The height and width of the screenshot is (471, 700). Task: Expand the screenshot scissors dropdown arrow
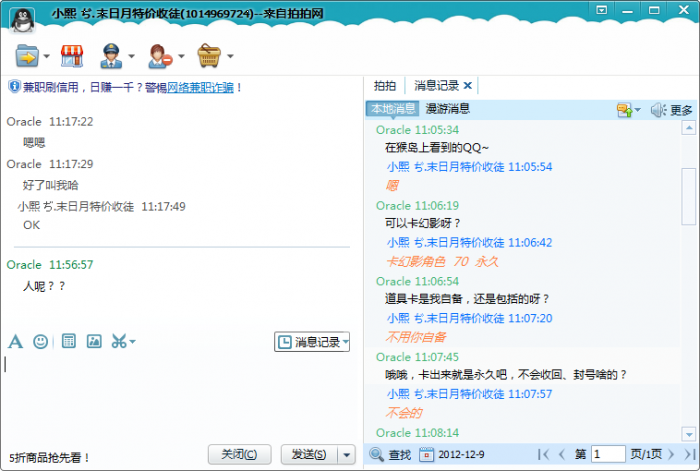(132, 342)
